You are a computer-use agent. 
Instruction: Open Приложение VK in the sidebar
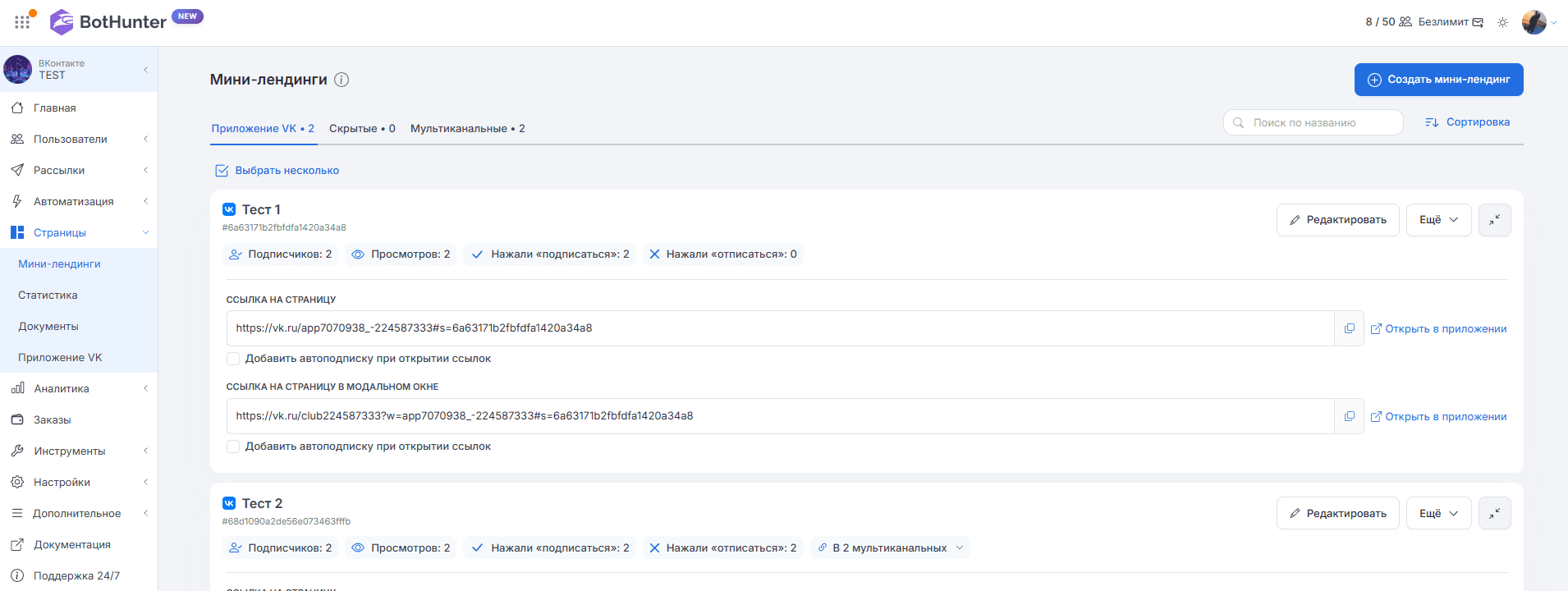pos(79,357)
